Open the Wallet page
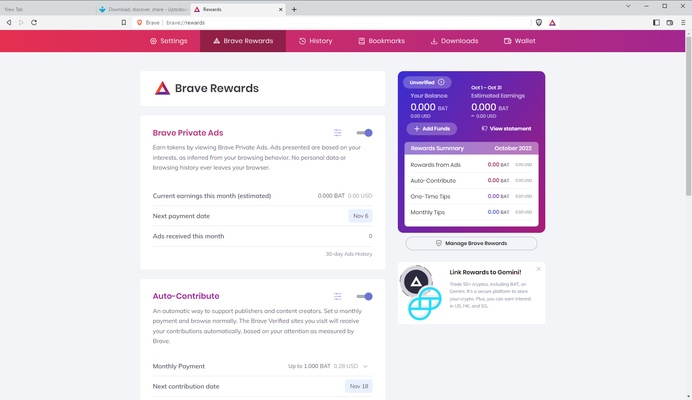 519,41
